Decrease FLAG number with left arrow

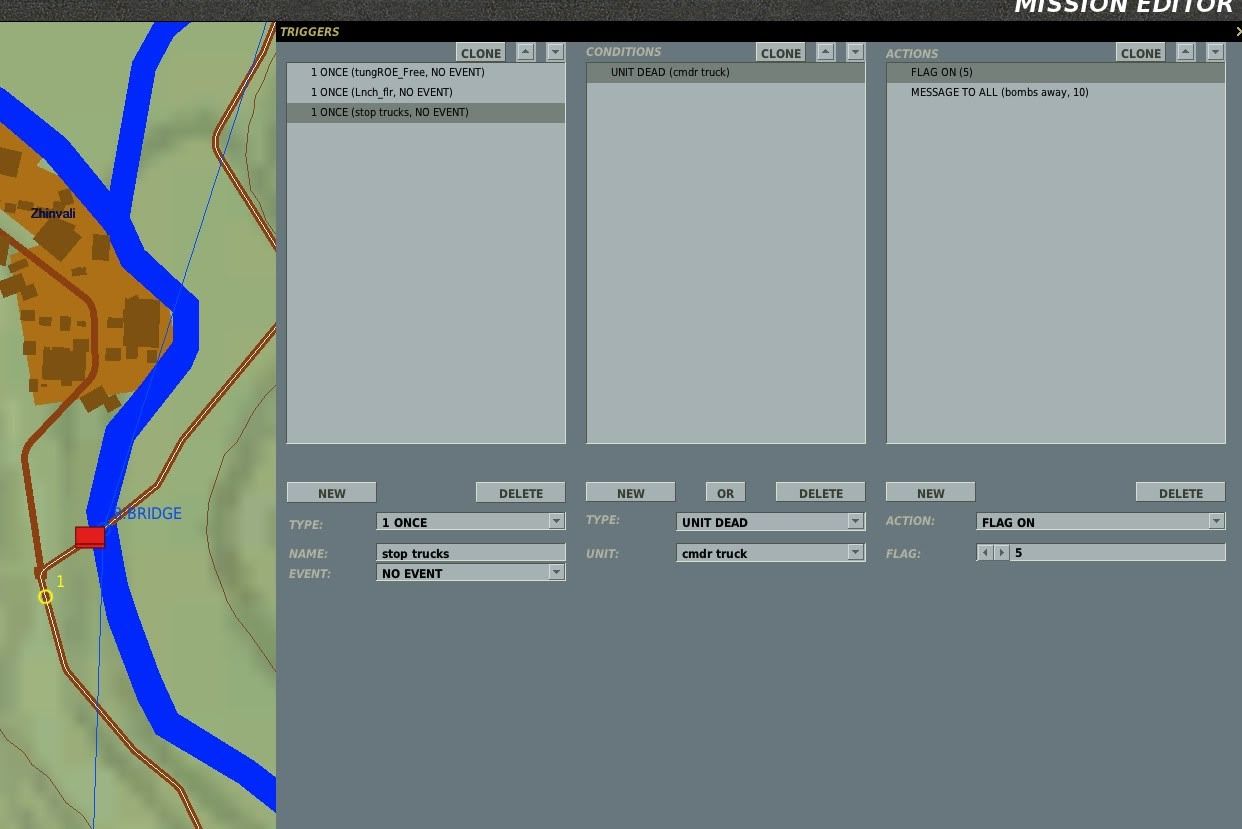coord(985,552)
